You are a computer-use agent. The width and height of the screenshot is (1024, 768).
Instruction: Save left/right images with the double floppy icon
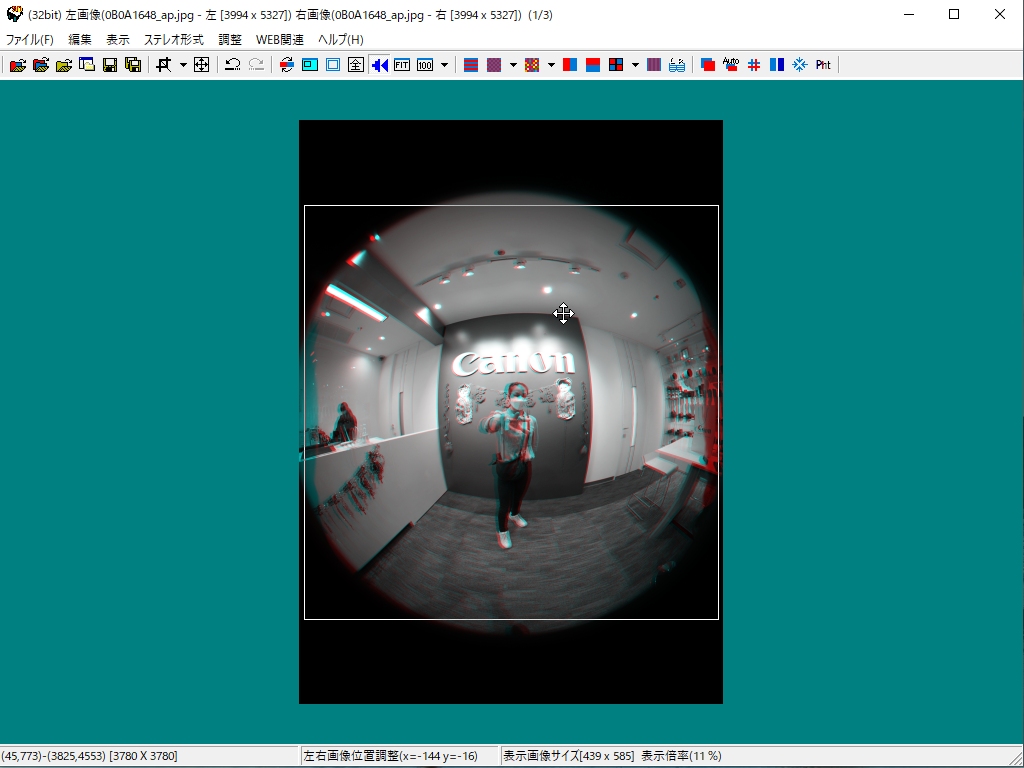pyautogui.click(x=133, y=65)
